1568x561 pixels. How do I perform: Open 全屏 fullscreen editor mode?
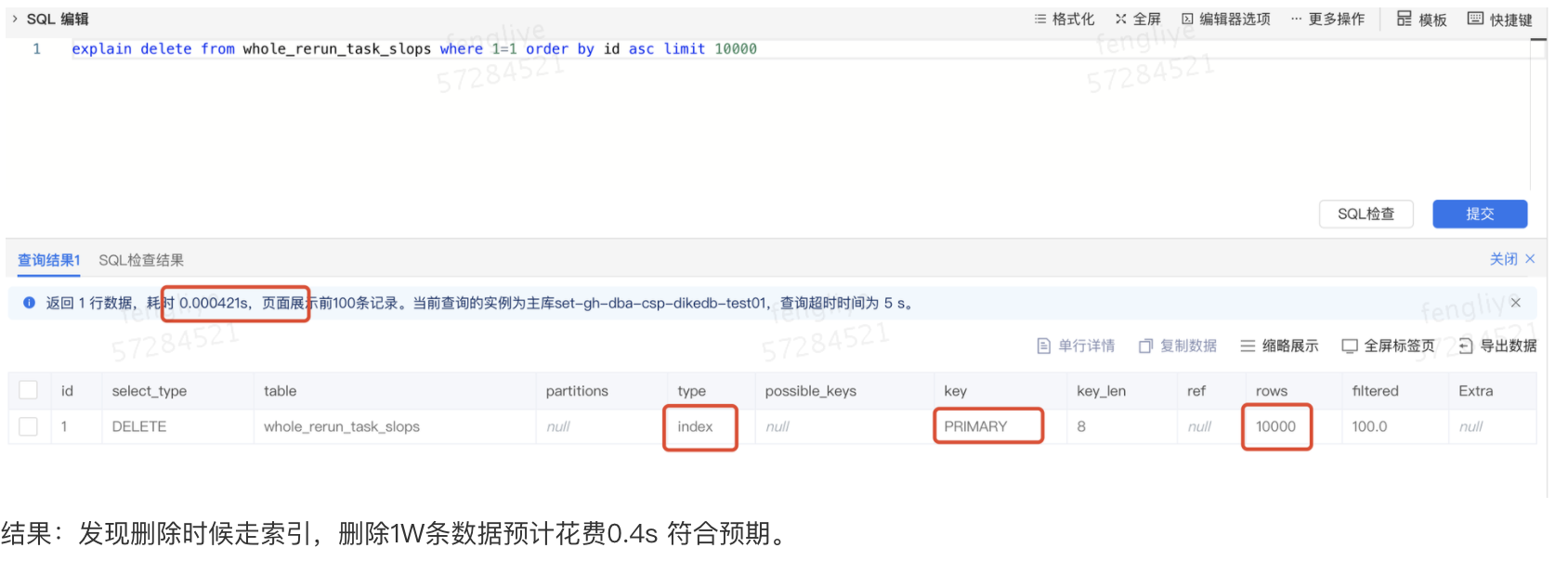[1138, 19]
